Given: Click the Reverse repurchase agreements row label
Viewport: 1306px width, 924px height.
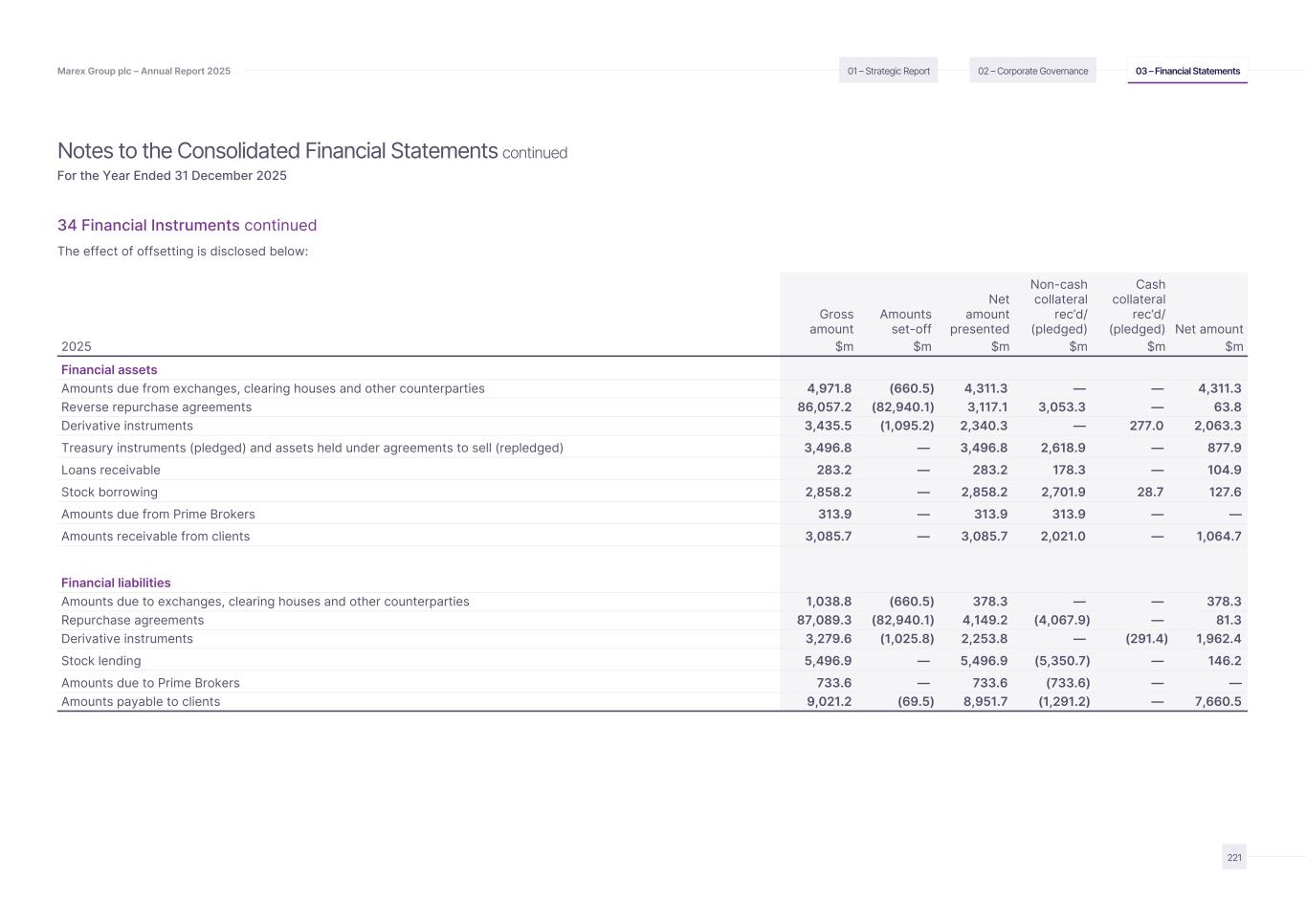Looking at the screenshot, I should coord(156,407).
